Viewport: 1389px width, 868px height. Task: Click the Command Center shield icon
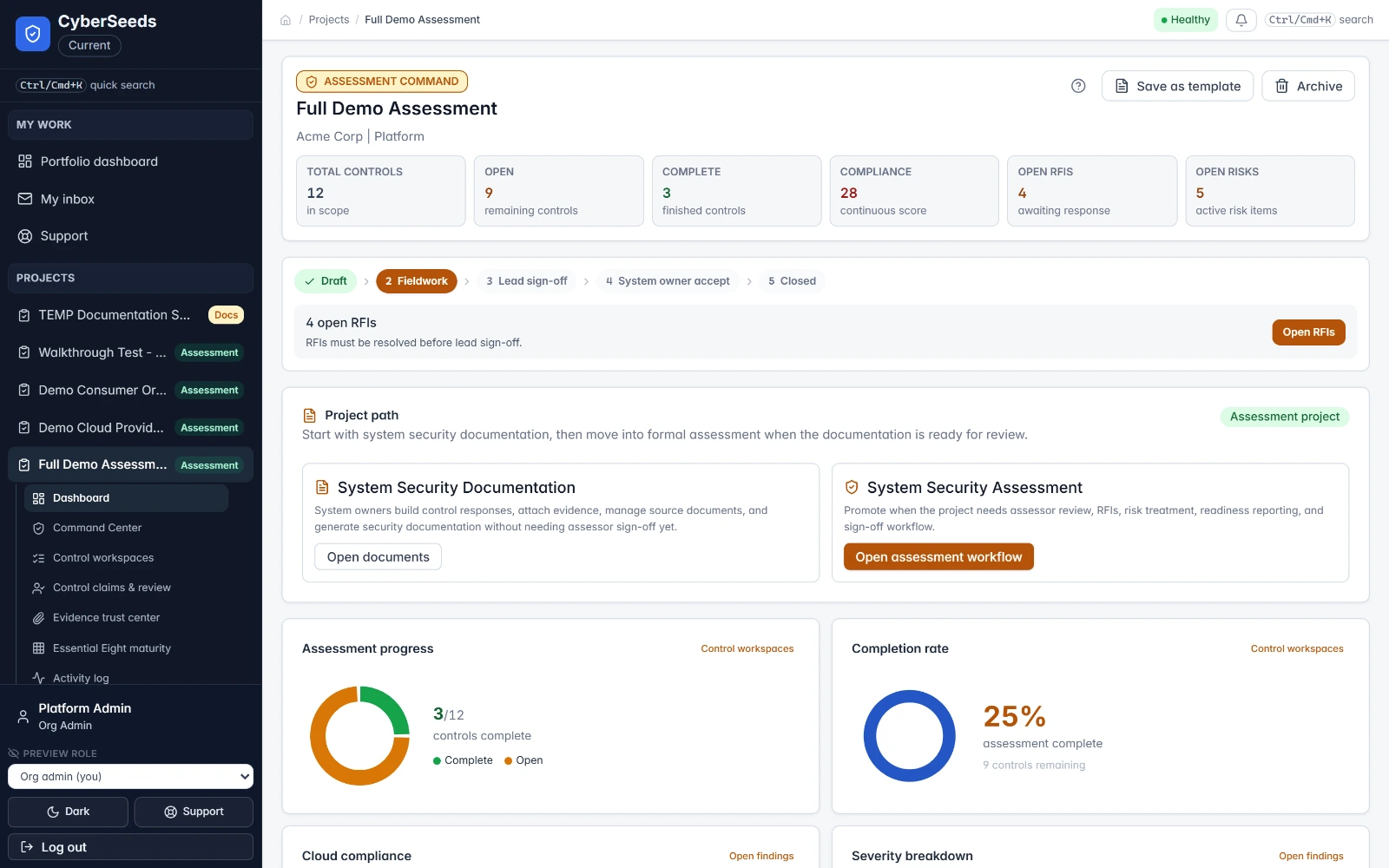[x=38, y=528]
